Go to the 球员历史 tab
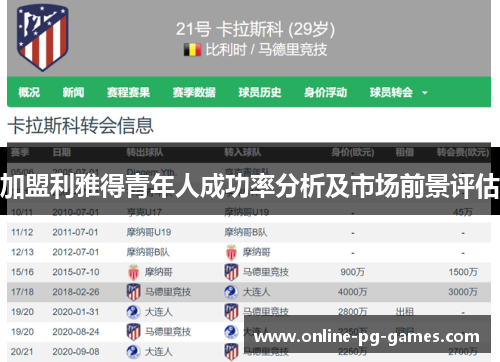The height and width of the screenshot is (362, 500). click(x=260, y=92)
